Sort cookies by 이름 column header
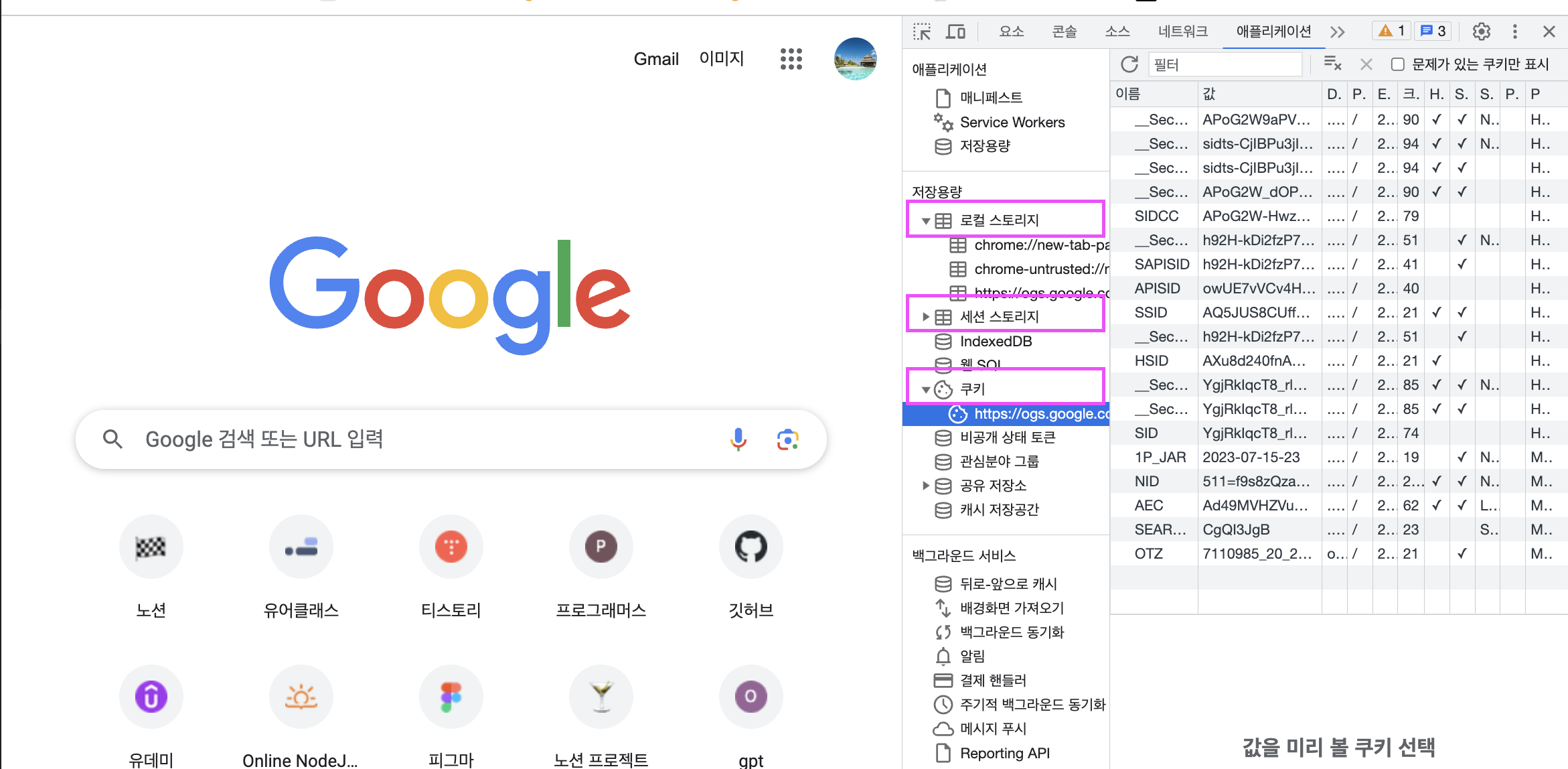The image size is (1568, 769). pyautogui.click(x=1154, y=94)
